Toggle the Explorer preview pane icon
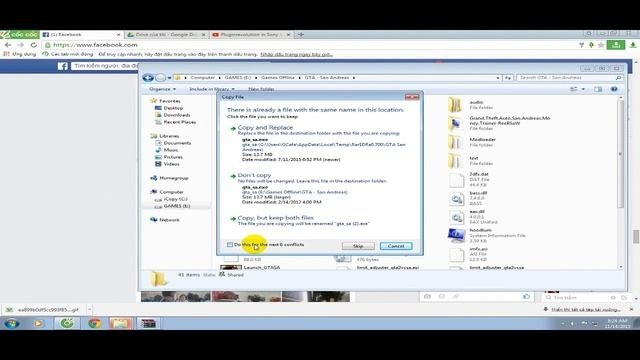The height and width of the screenshot is (360, 640). [598, 89]
